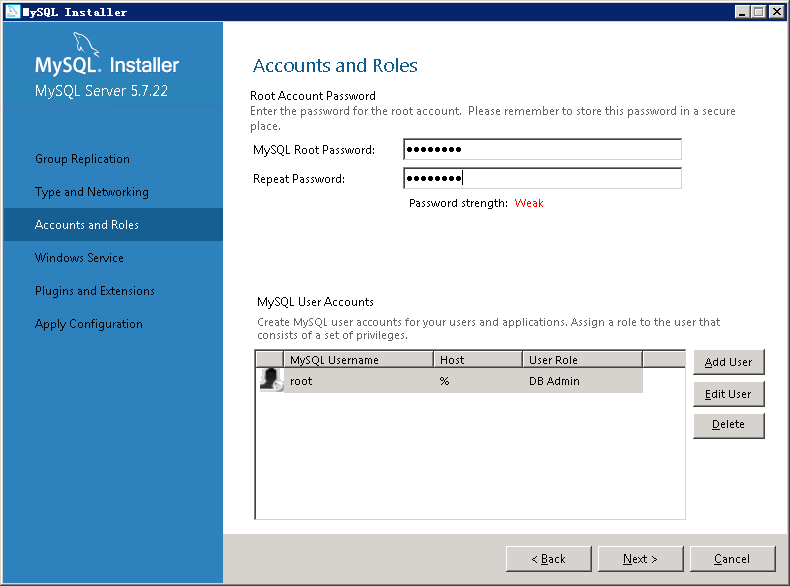Go back to the previous page
The width and height of the screenshot is (790, 586).
point(549,559)
